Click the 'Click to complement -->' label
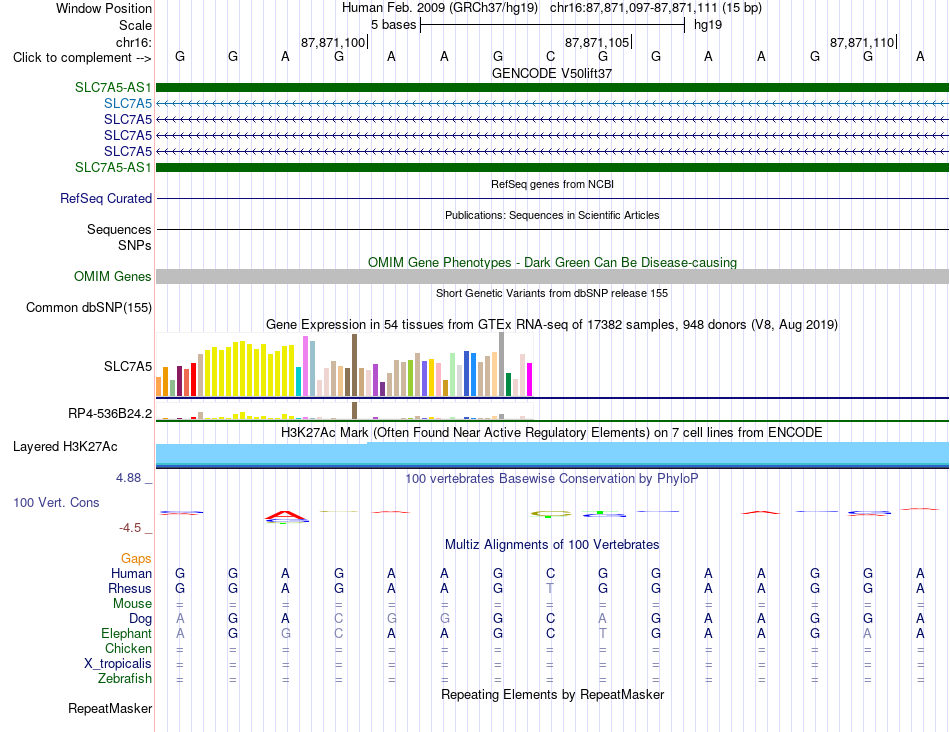Screen dimensions: 950x732 pos(82,58)
